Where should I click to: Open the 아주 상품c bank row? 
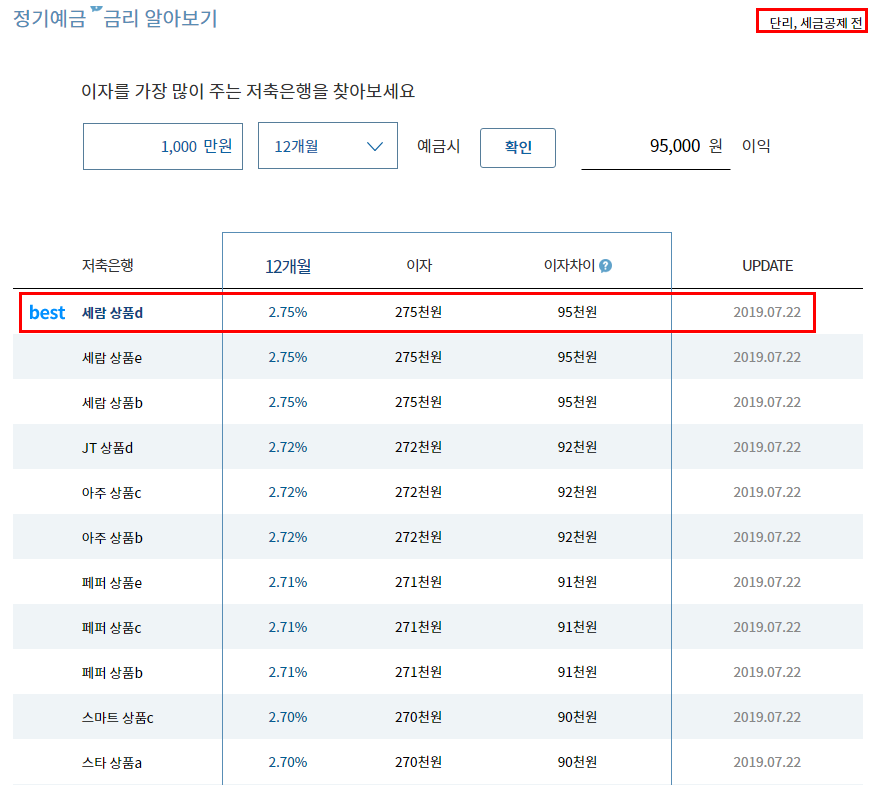click(x=438, y=492)
